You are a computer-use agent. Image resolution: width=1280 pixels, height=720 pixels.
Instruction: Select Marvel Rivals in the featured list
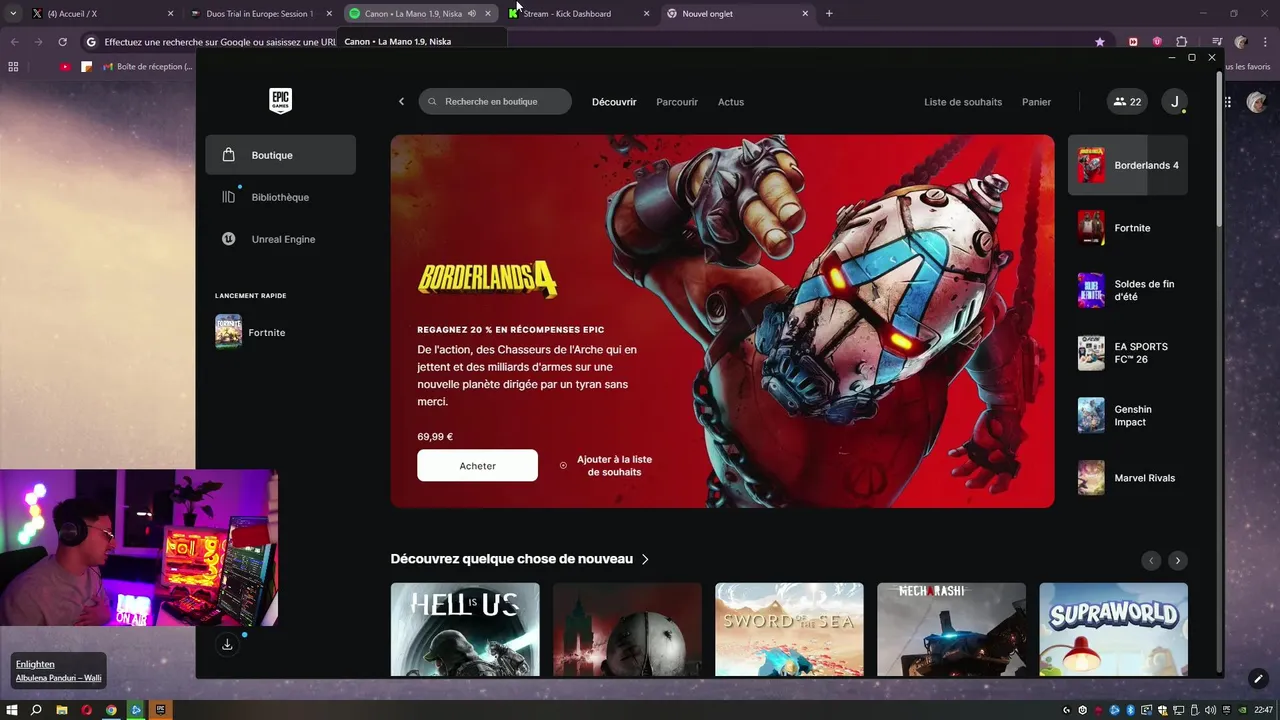coord(1128,478)
